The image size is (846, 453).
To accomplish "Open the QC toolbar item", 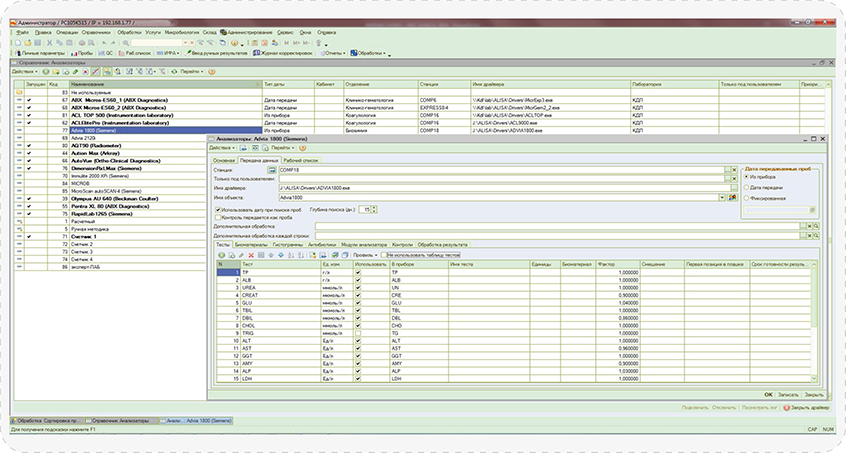I will click(106, 53).
